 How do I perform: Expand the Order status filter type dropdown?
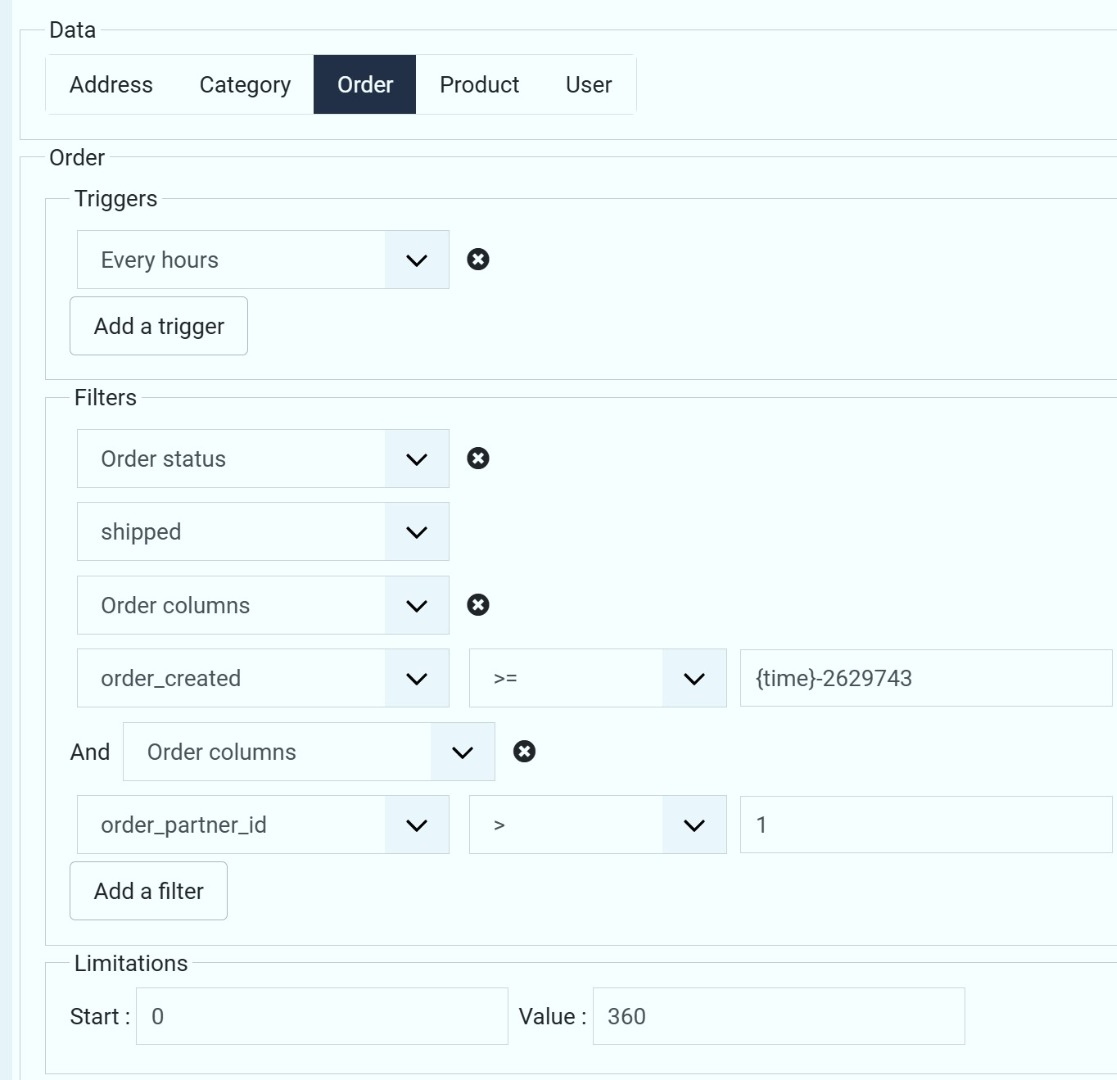coord(263,459)
